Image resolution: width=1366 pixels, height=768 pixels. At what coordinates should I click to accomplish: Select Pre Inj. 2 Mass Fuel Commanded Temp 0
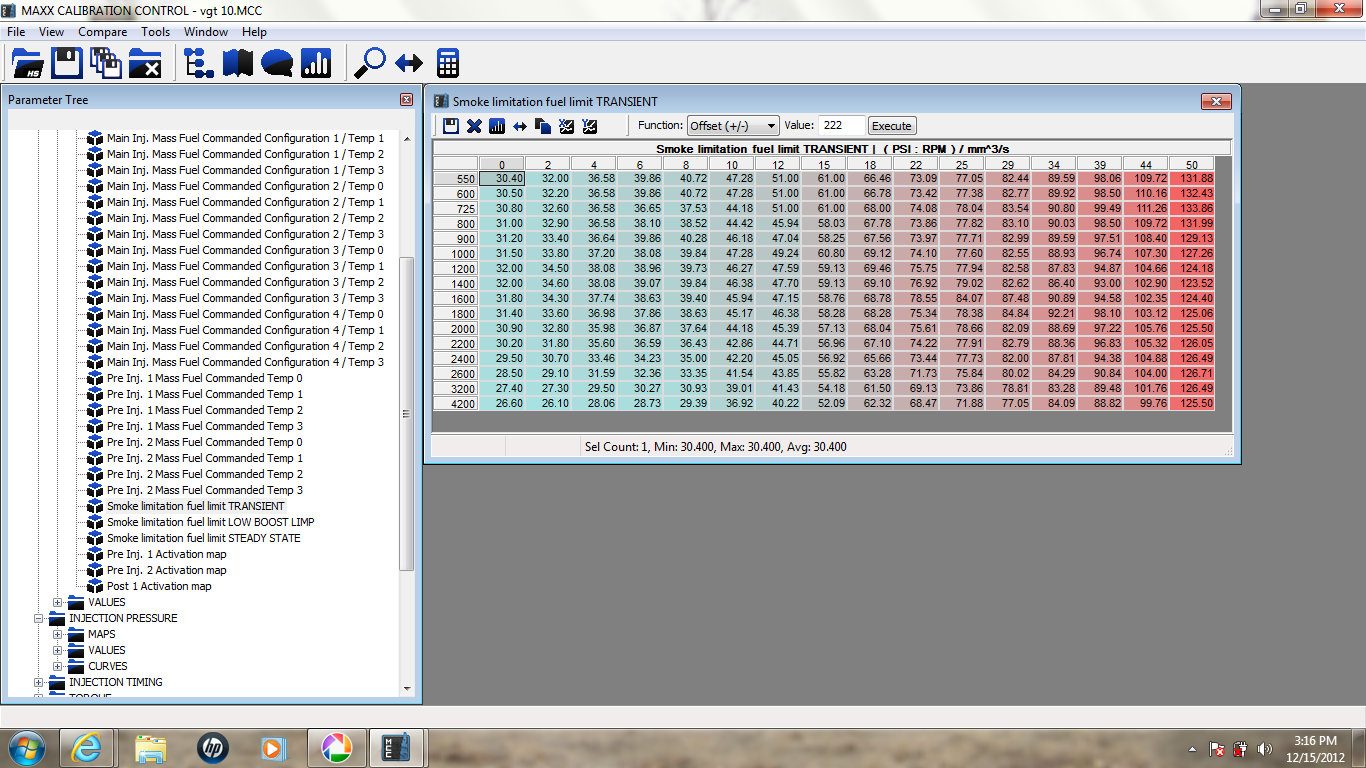tap(204, 442)
